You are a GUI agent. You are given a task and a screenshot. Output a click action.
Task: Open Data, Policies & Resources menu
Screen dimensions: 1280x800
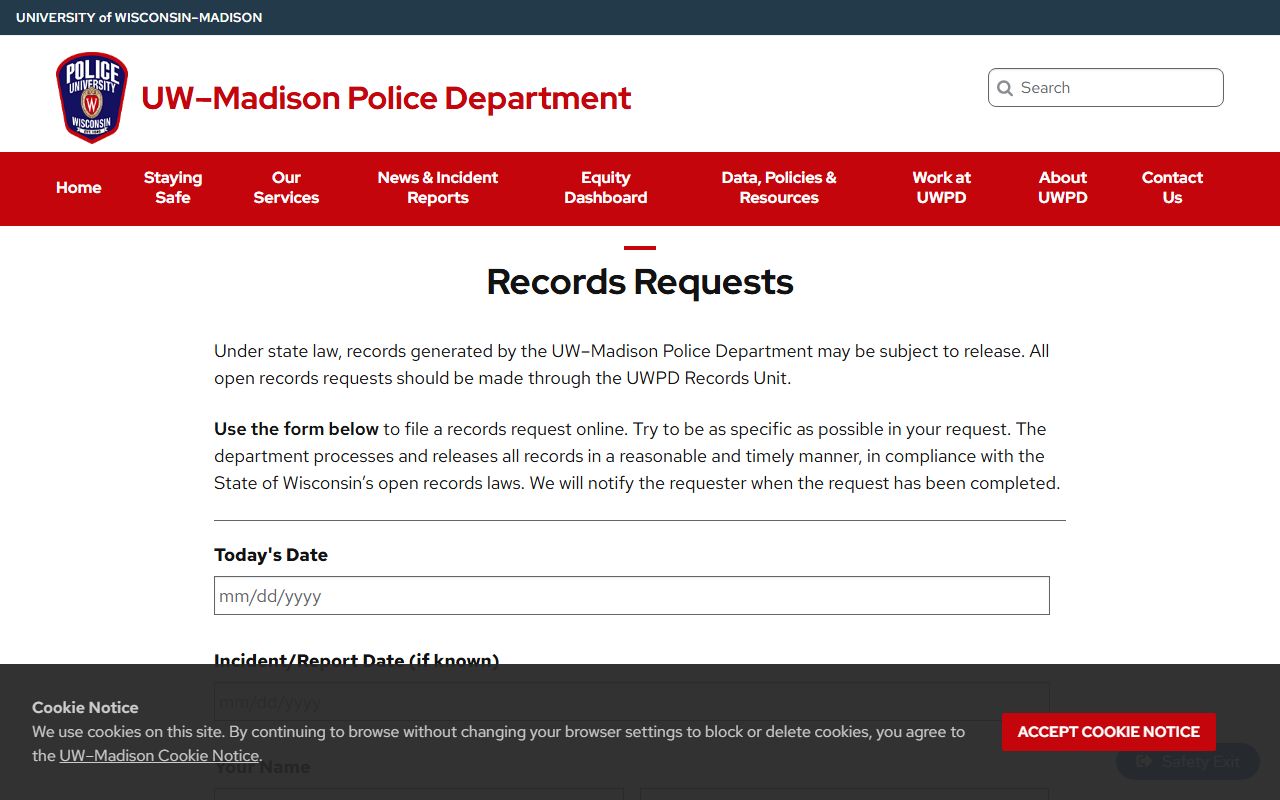[779, 188]
